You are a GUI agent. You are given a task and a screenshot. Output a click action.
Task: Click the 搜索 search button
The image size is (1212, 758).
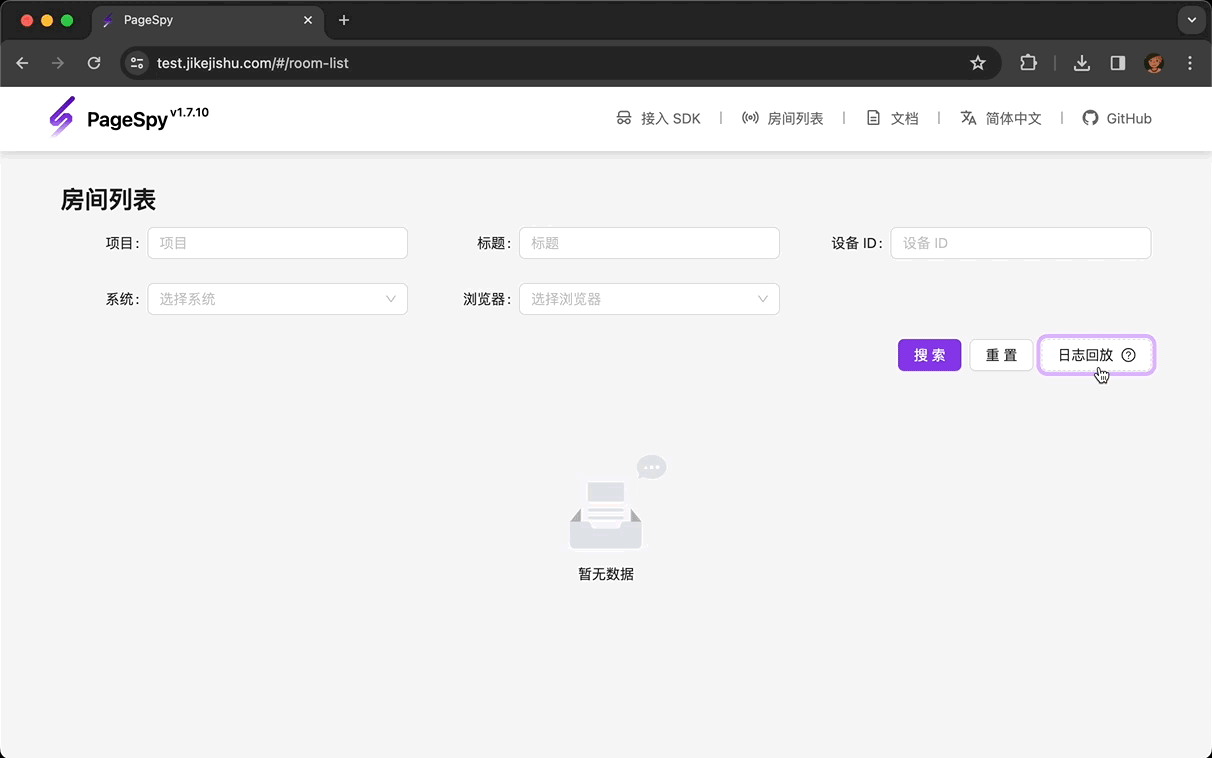(x=929, y=354)
